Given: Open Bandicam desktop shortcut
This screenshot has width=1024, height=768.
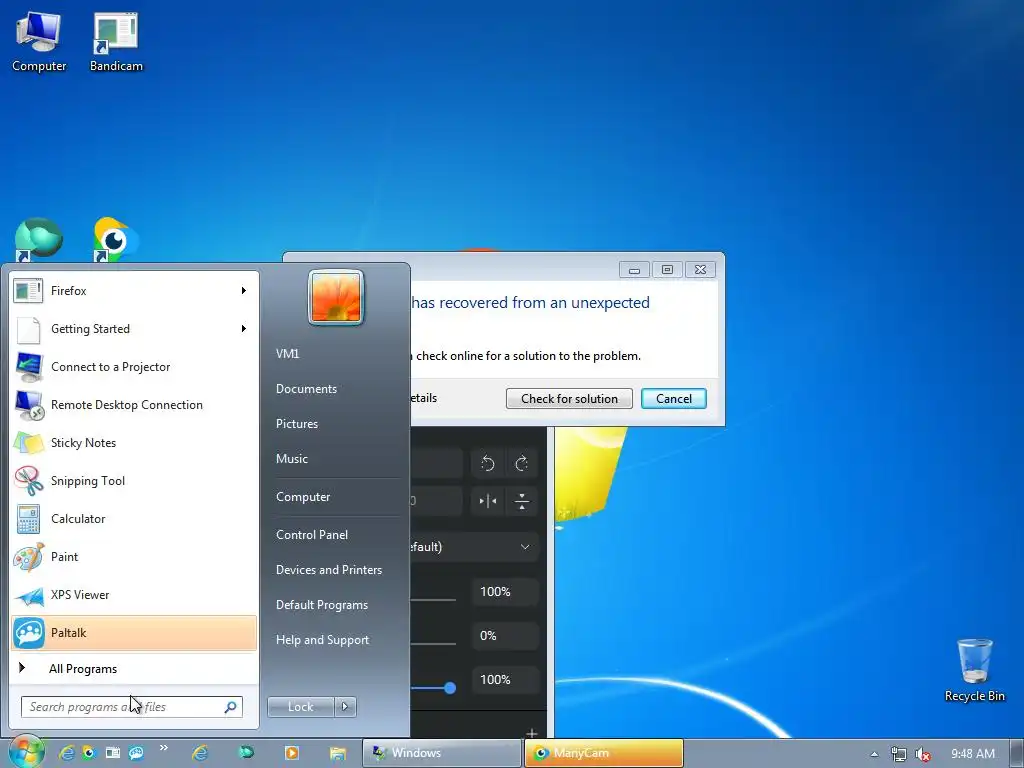Looking at the screenshot, I should point(116,42).
